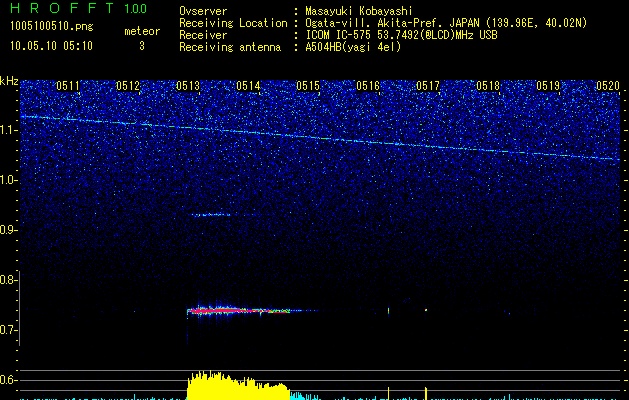
Task: Click the A504HB(yagi 4el) antenna text
Action: click(x=353, y=47)
